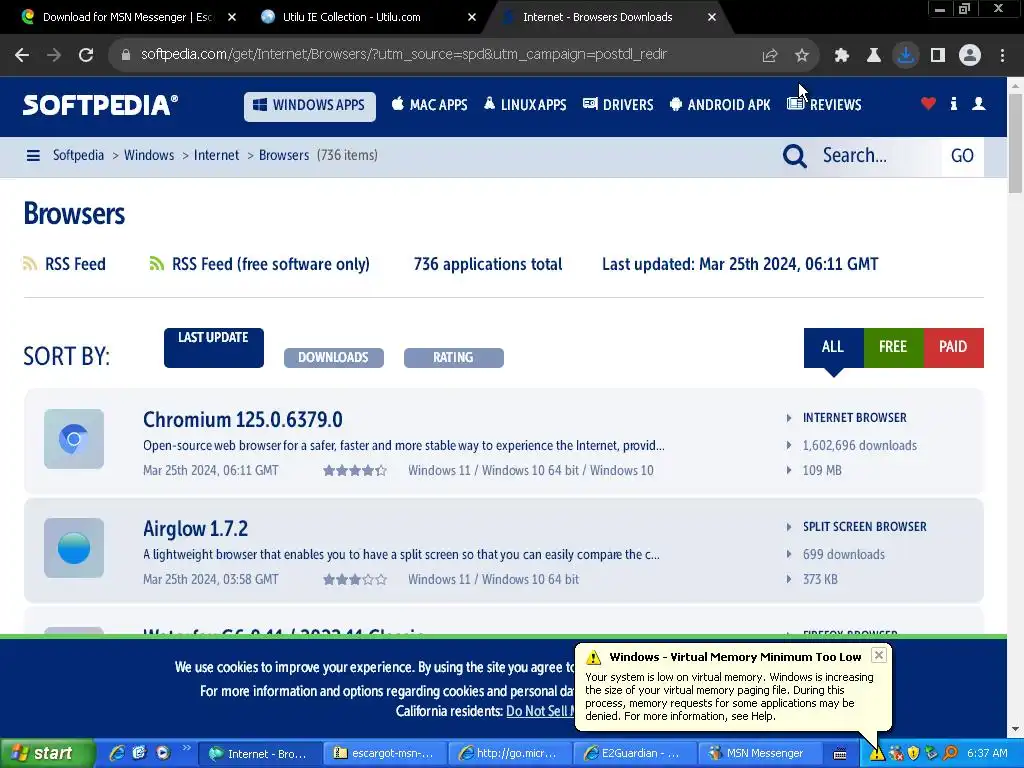Click the yellow warning tray icon
The width and height of the screenshot is (1024, 768).
tap(876, 754)
